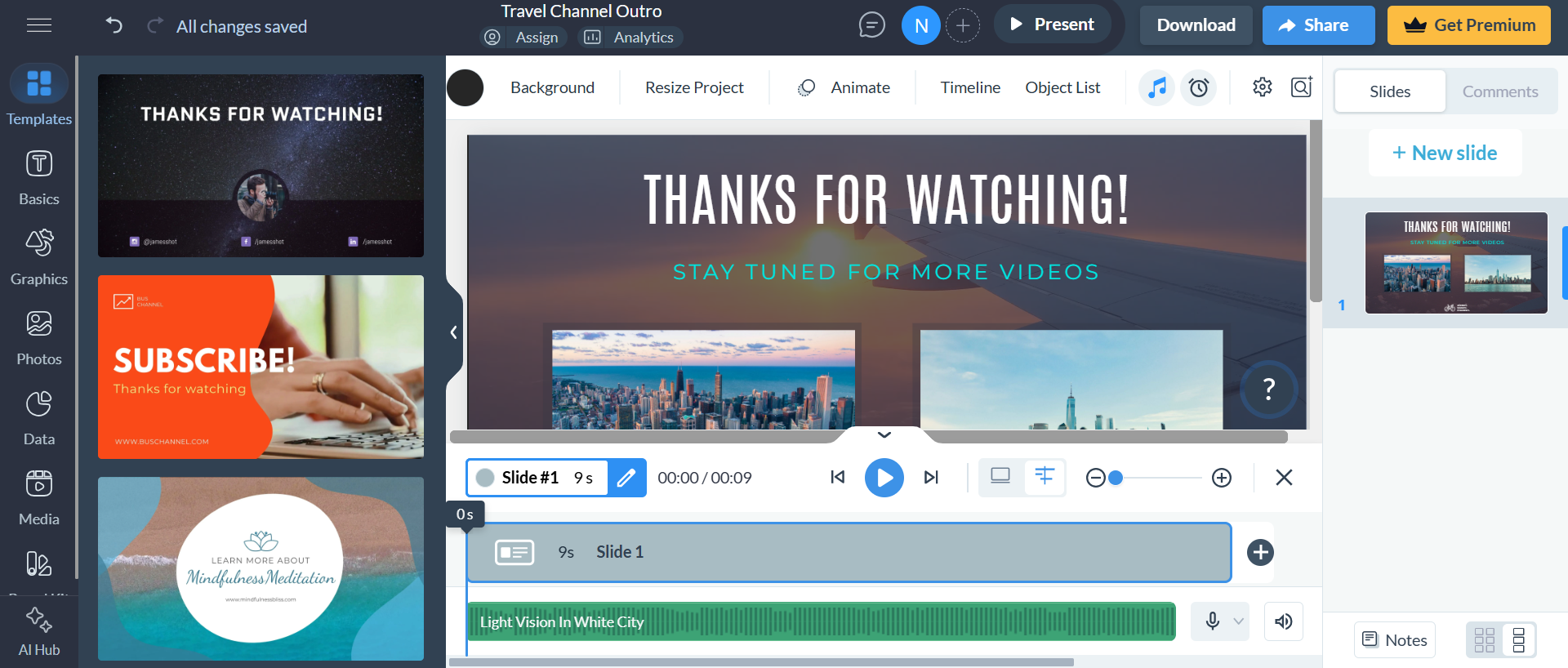Open the Media sidebar panel
Viewport: 1568px width, 668px height.
click(39, 497)
